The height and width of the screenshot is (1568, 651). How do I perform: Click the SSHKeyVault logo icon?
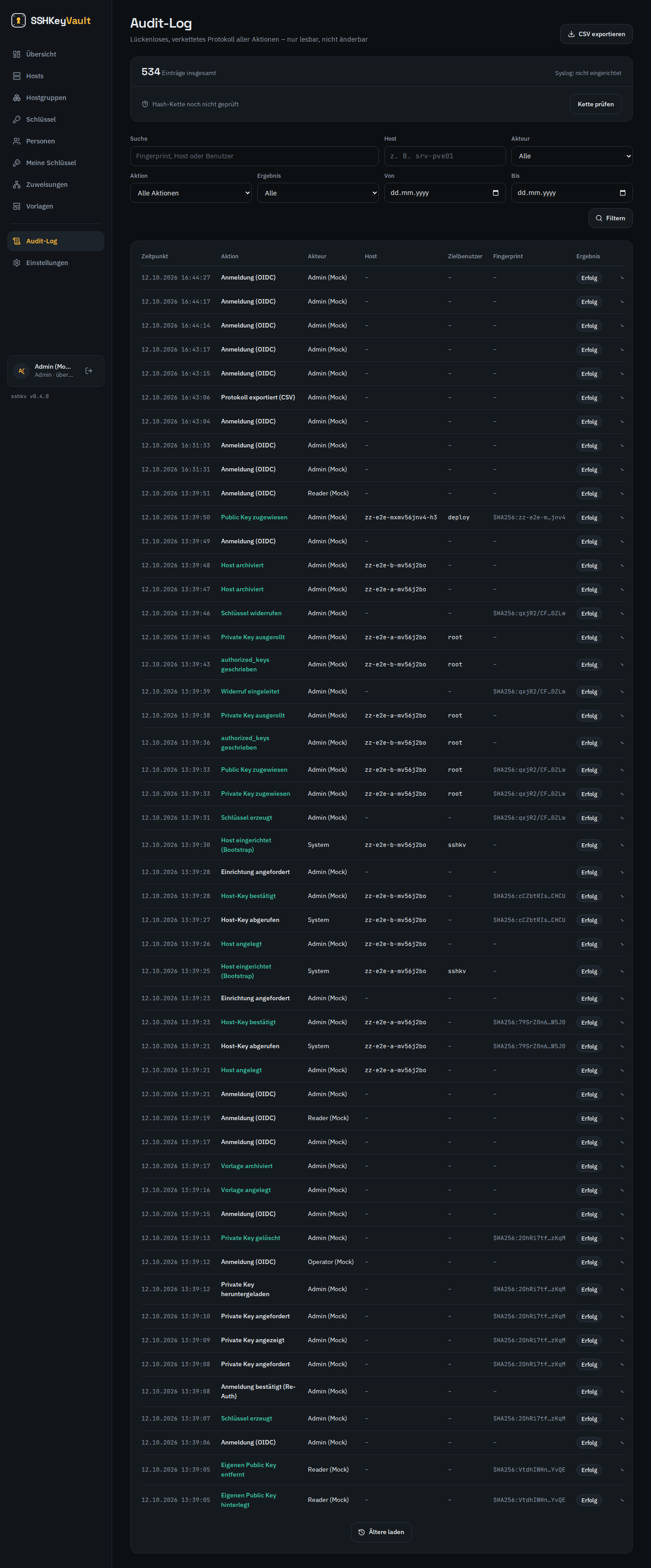pyautogui.click(x=18, y=21)
